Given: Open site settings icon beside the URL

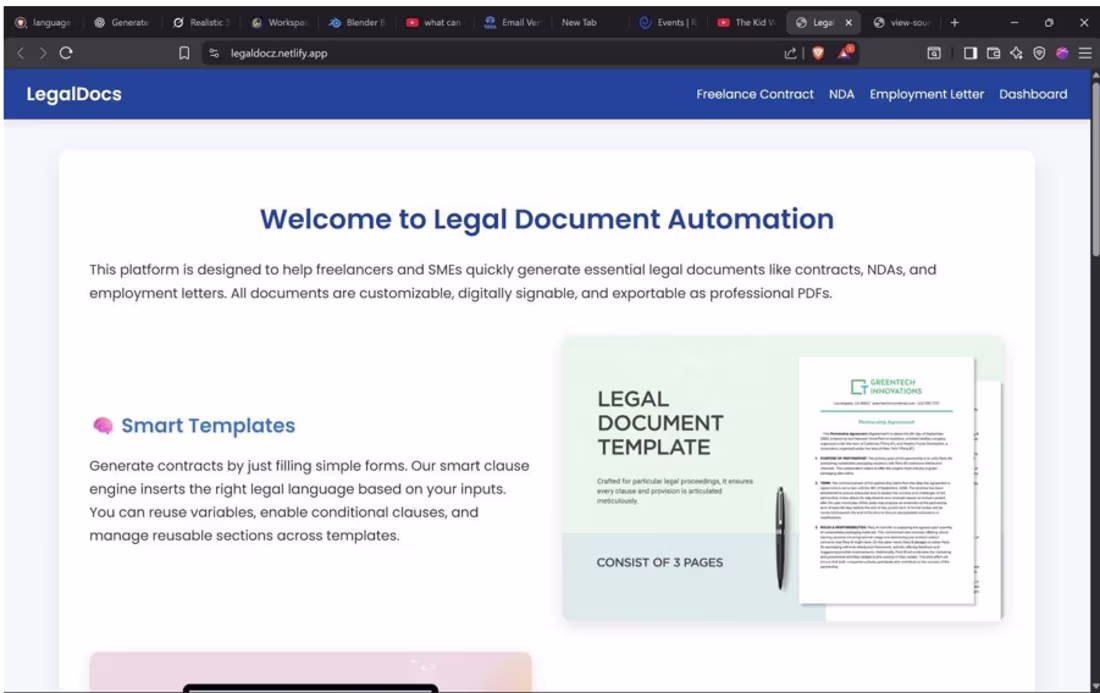Looking at the screenshot, I should coord(214,53).
